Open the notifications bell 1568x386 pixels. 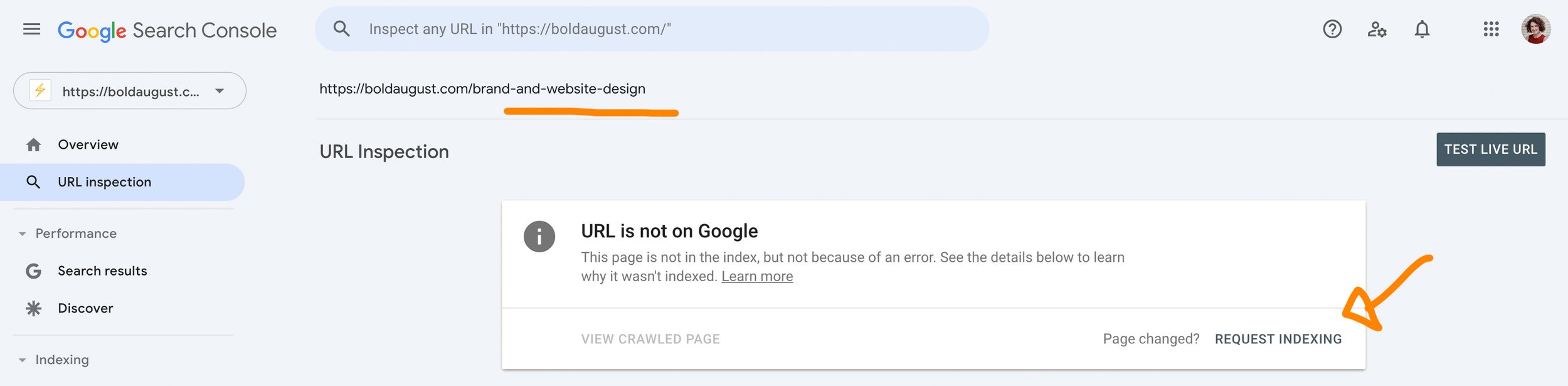pos(1422,29)
